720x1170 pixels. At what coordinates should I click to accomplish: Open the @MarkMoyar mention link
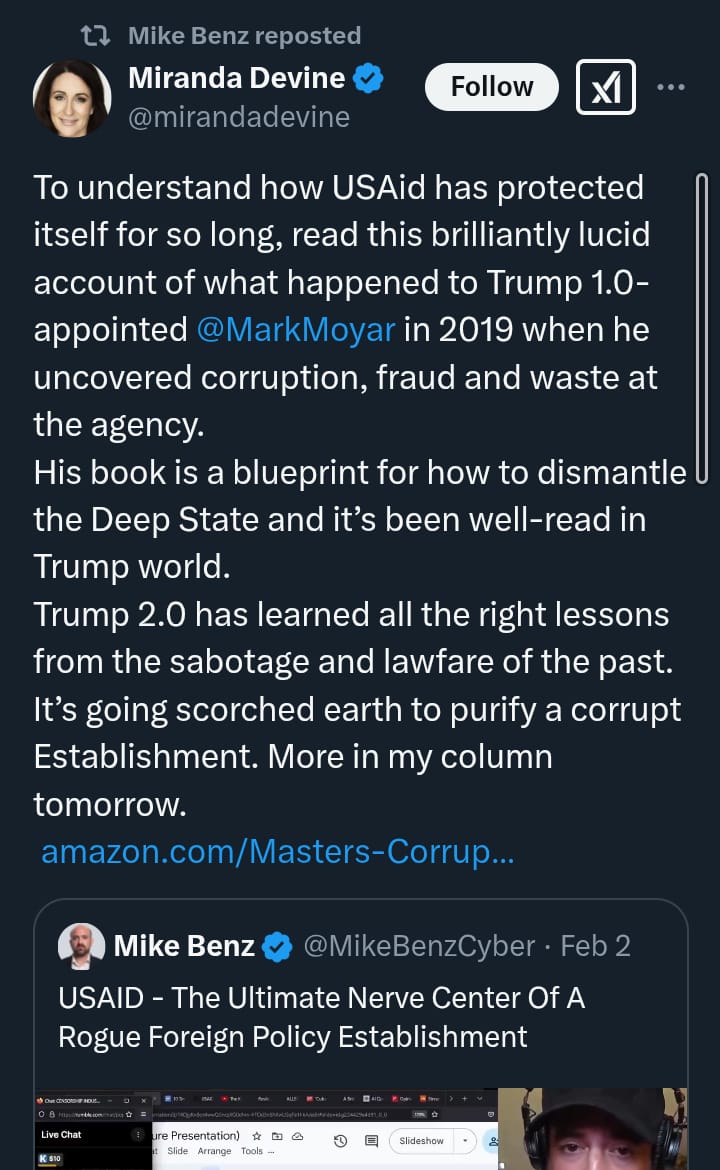pyautogui.click(x=296, y=330)
